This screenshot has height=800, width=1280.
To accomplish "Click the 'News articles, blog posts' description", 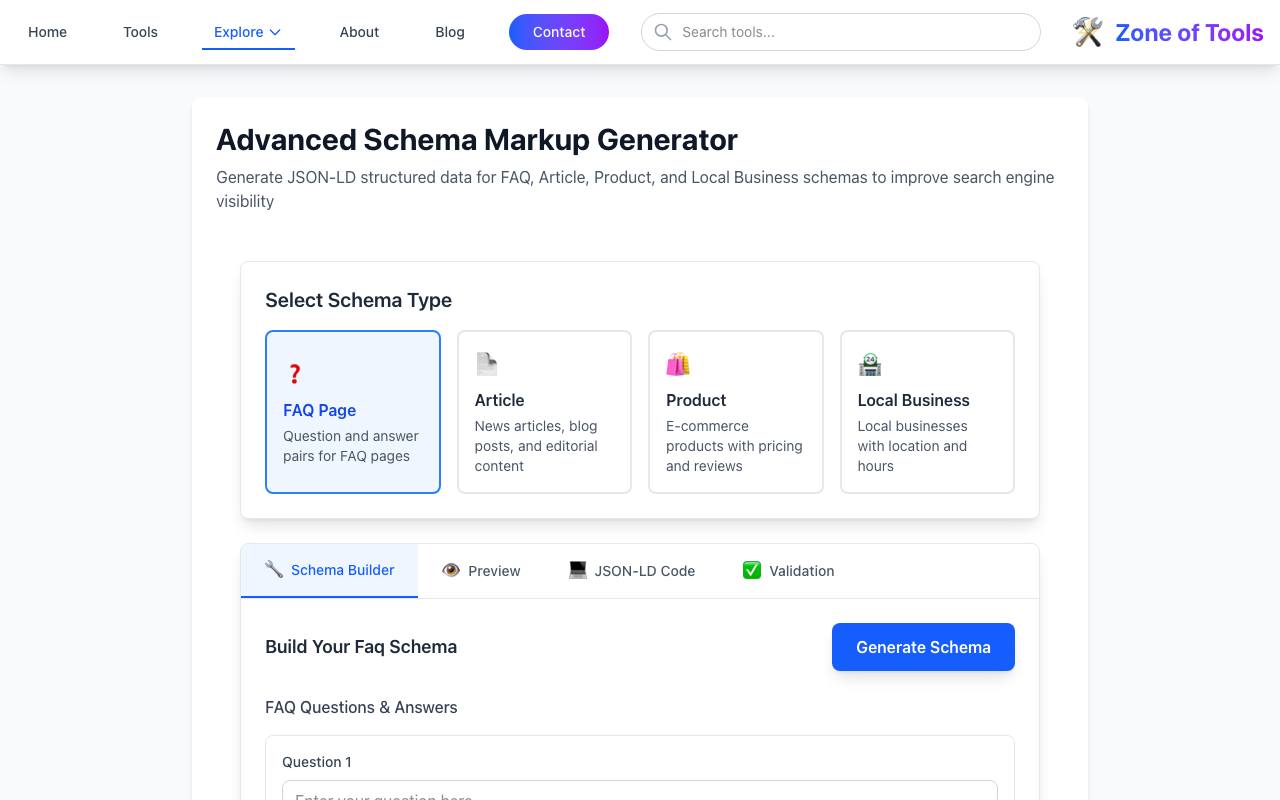I will coord(536,446).
